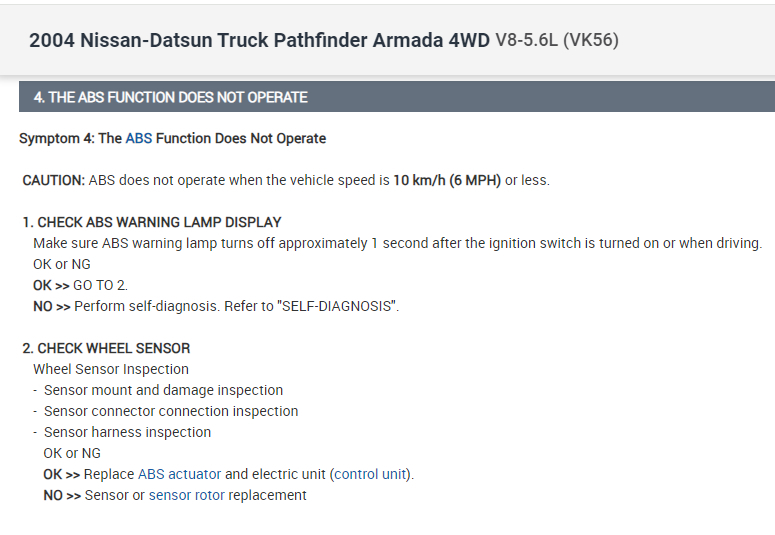Click the Sensor connector connection inspection item
The image size is (775, 535).
pos(171,411)
